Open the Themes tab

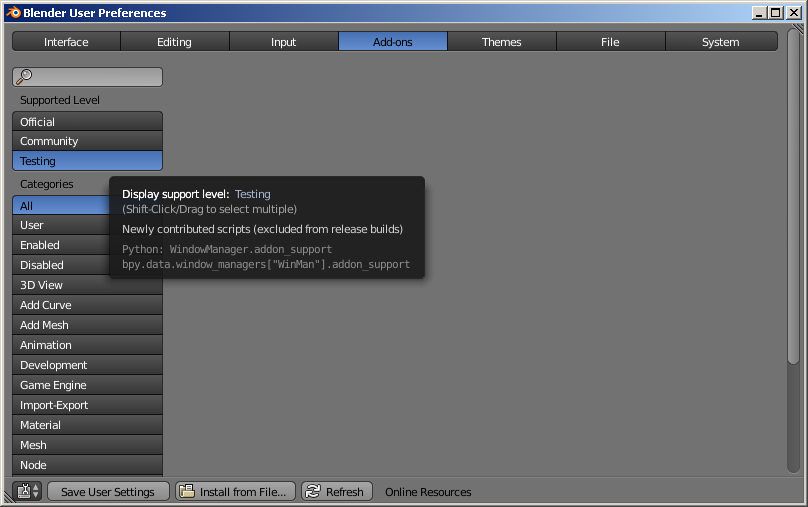click(x=501, y=42)
